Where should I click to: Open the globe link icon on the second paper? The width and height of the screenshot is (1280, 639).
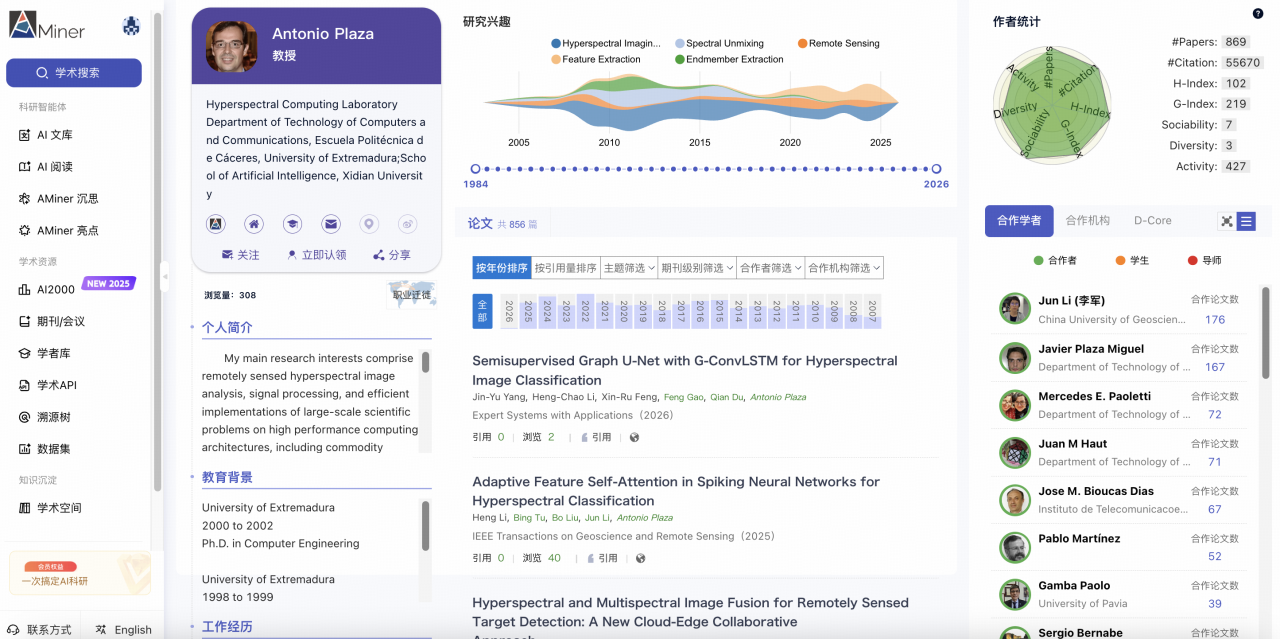click(x=640, y=558)
